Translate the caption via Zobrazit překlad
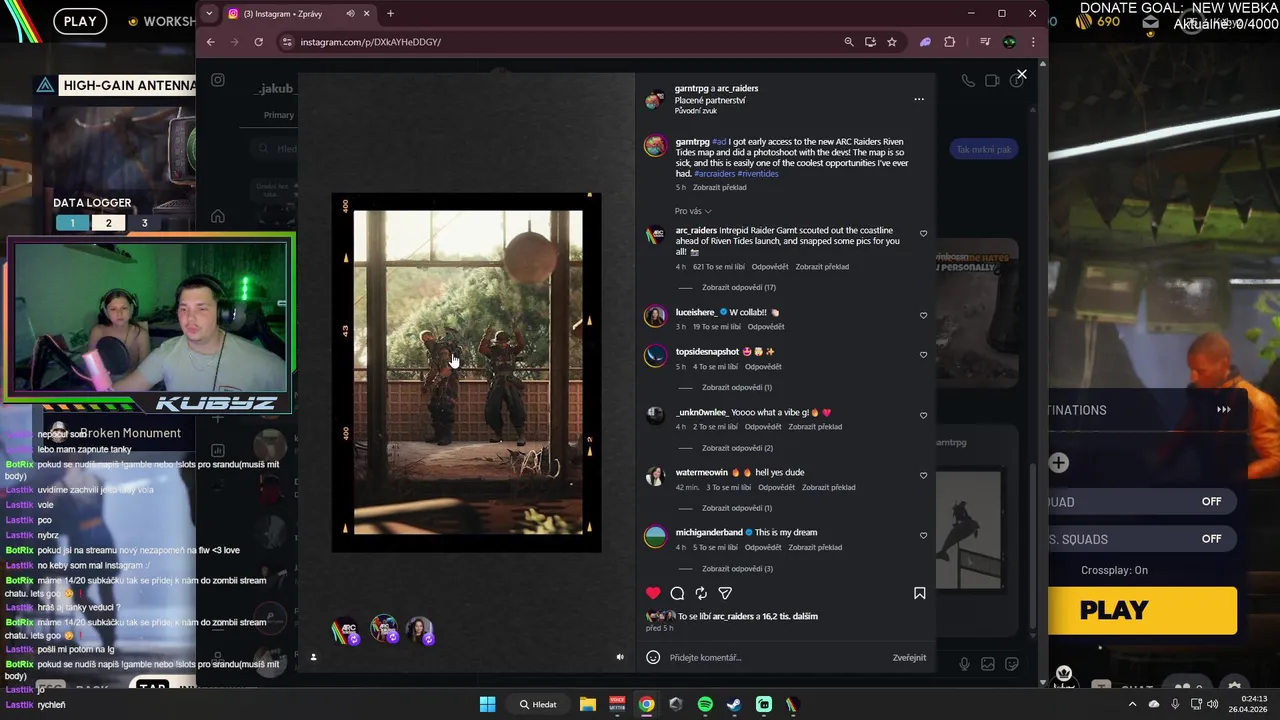The width and height of the screenshot is (1280, 720). tap(720, 187)
